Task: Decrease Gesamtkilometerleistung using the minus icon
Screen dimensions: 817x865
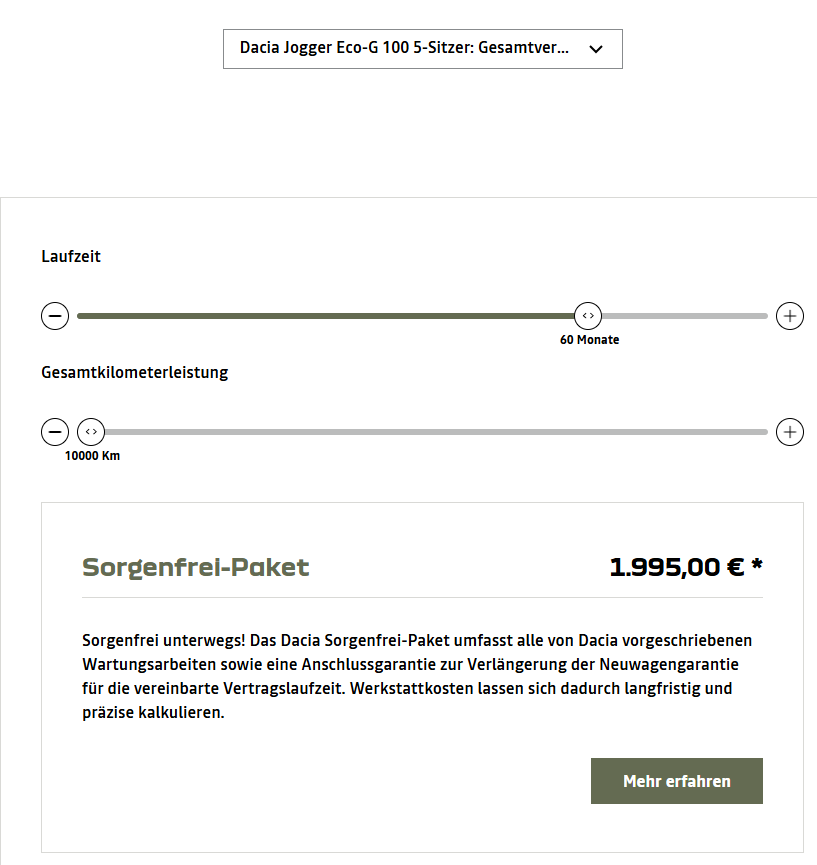Action: pyautogui.click(x=55, y=432)
